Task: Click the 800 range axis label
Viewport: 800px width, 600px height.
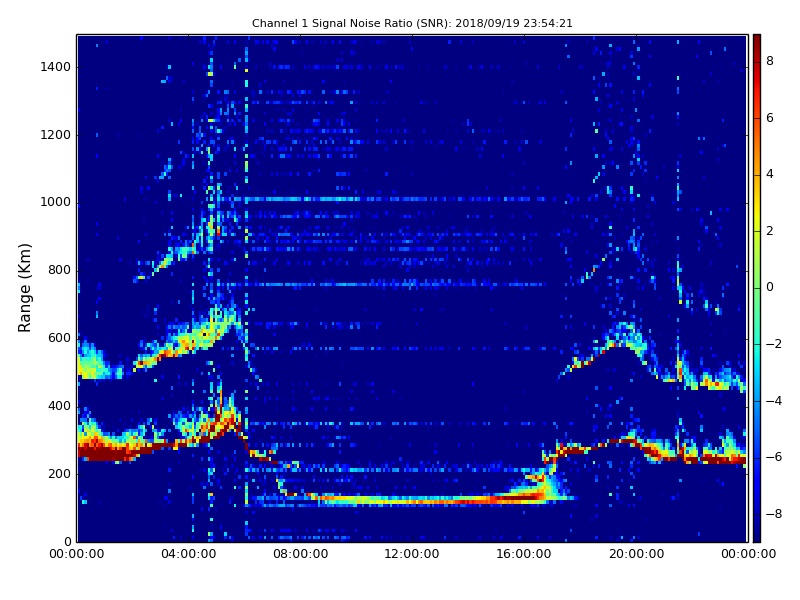Action: tap(59, 270)
